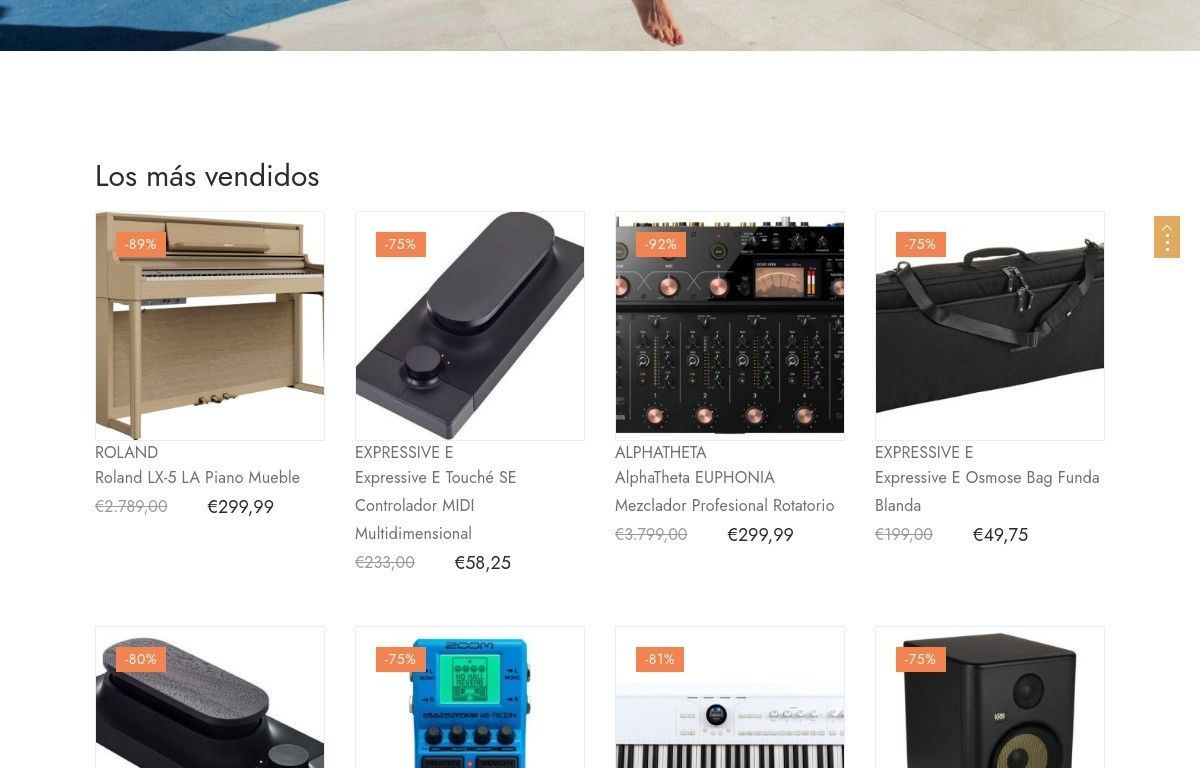Open the blue Zoom MultiStomp pedal image
Screen dimensions: 1200x768
point(470,698)
